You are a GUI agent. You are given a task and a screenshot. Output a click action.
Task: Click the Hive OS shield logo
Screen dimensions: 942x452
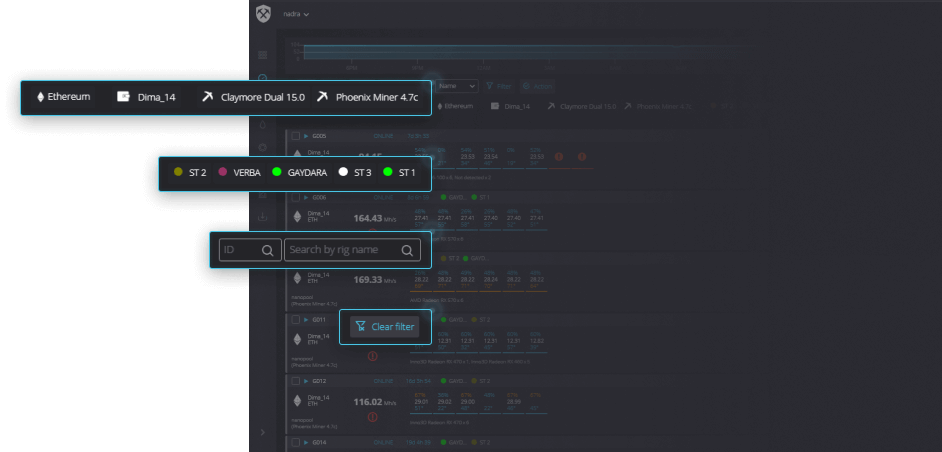263,14
